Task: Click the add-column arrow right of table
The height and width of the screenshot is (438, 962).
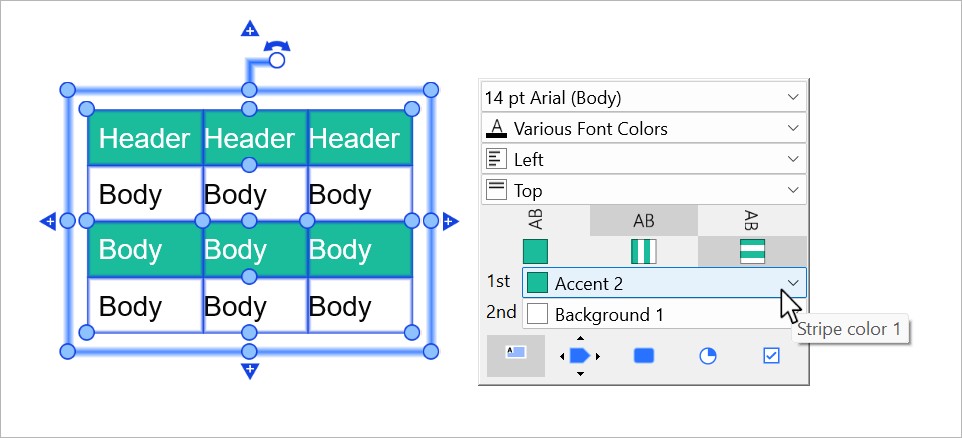Action: 449,221
